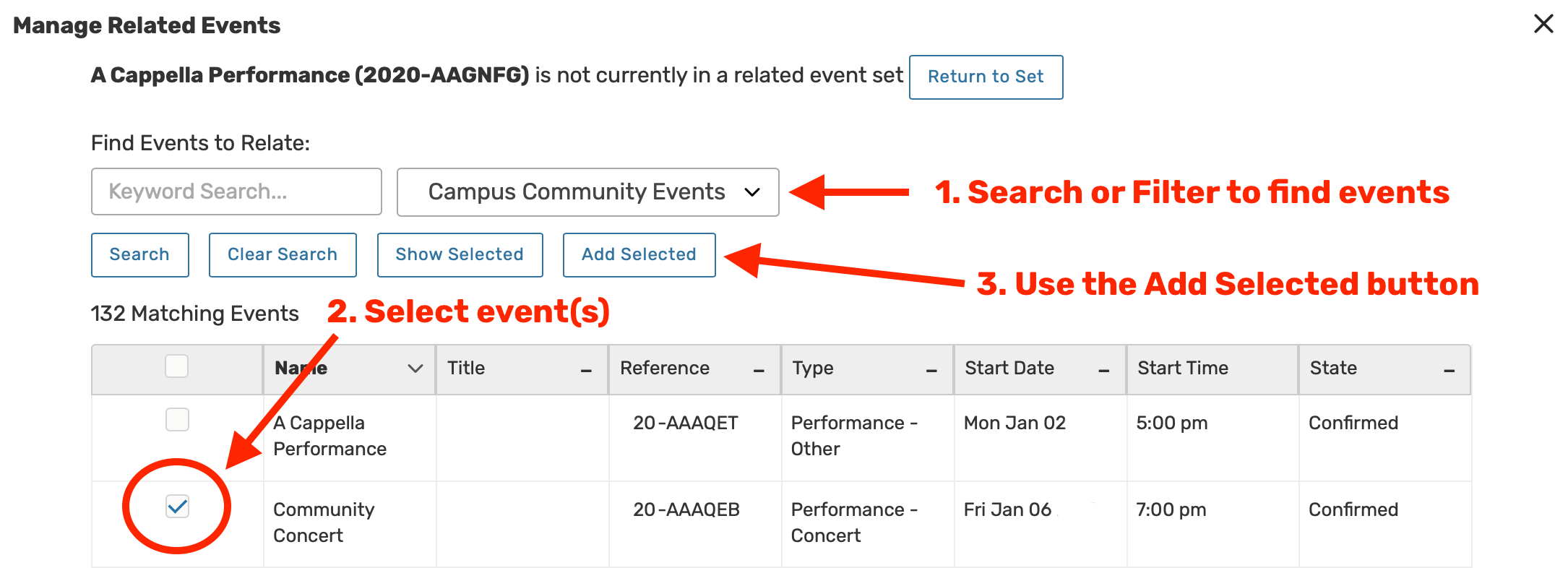Select the 20-AAAQEB reference cell
Image resolution: width=1568 pixels, height=568 pixels.
coord(686,509)
